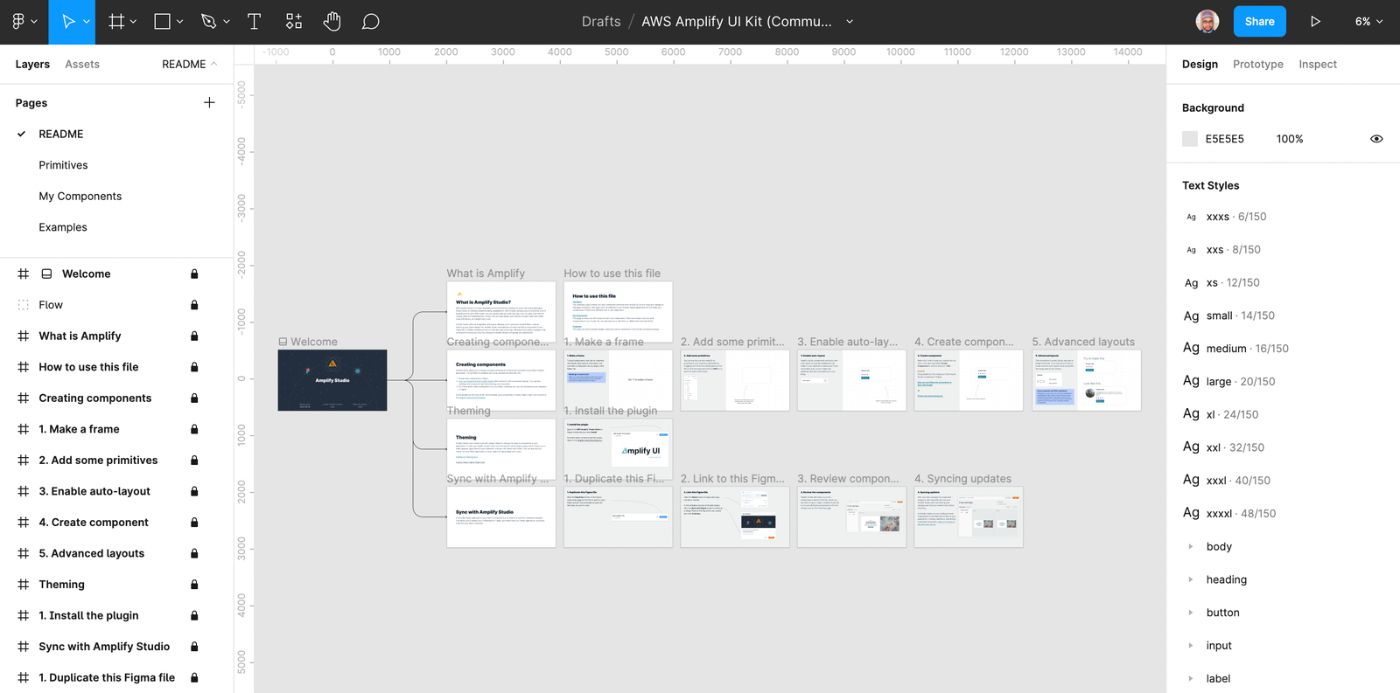Screen dimensions: 1400x693
Task: Click the xxxxl text style Ag icon
Action: 1191,513
